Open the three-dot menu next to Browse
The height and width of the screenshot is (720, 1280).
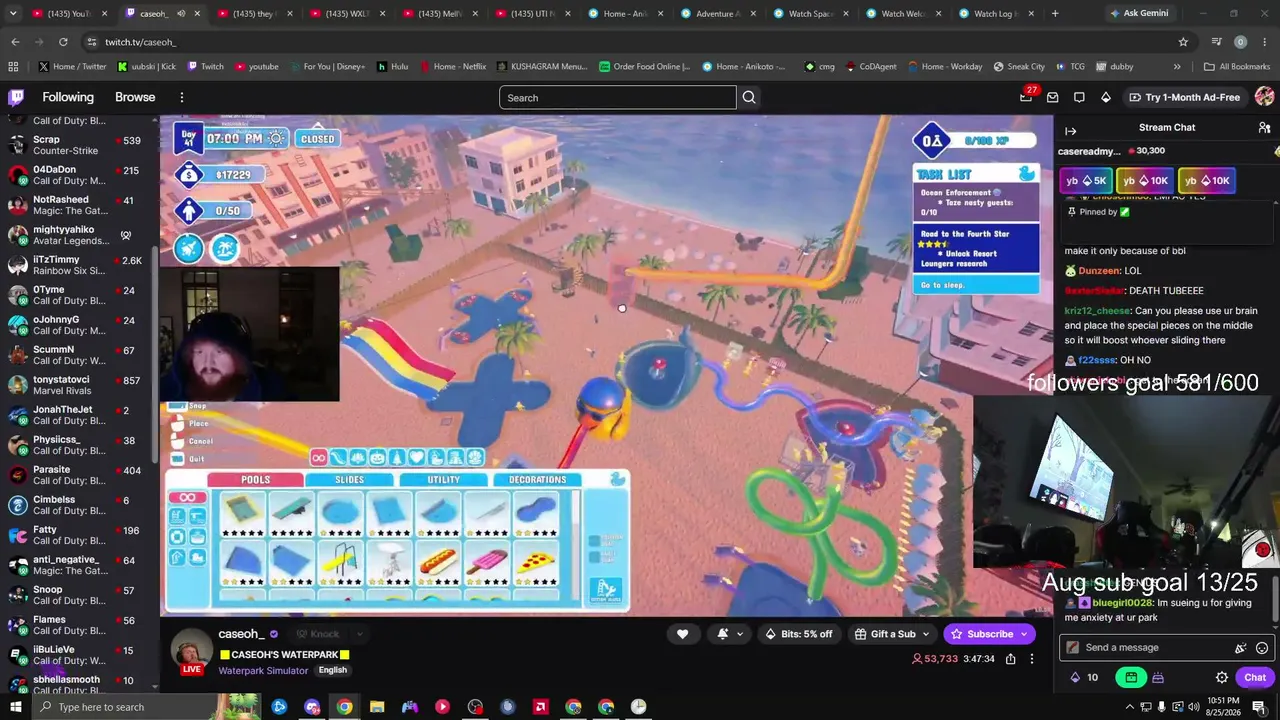point(182,97)
